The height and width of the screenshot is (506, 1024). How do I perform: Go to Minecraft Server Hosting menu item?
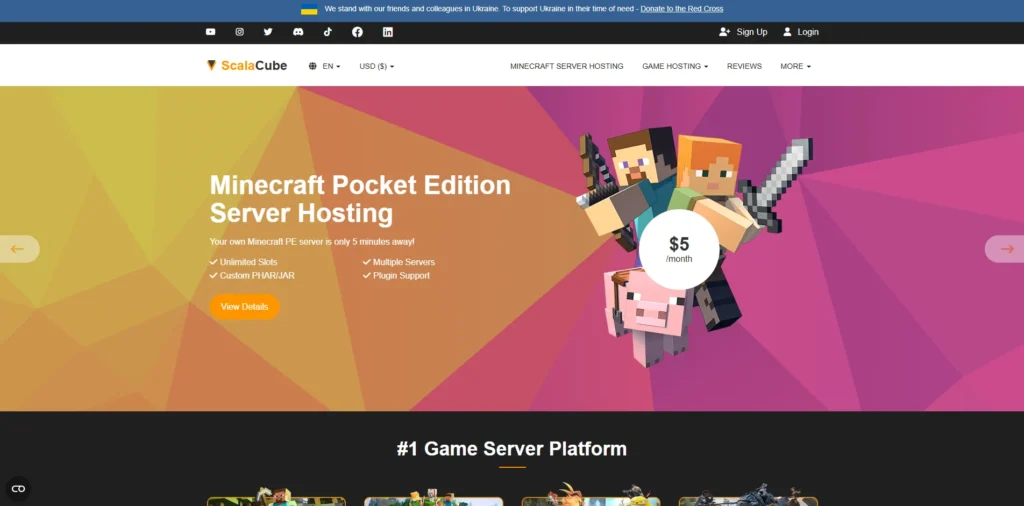click(x=567, y=66)
